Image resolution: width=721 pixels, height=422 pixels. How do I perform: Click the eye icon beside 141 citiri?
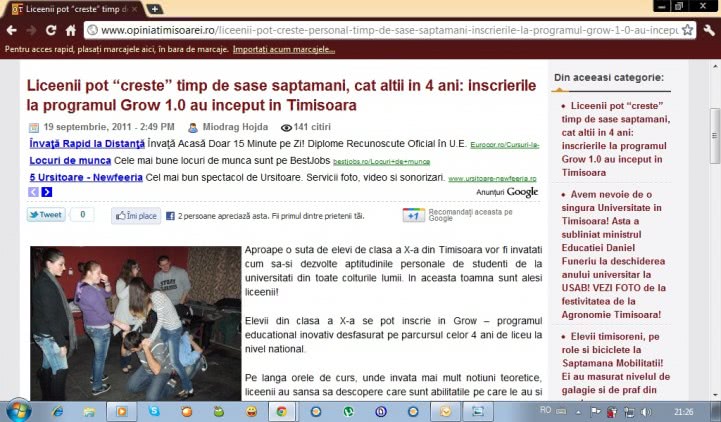tap(286, 127)
